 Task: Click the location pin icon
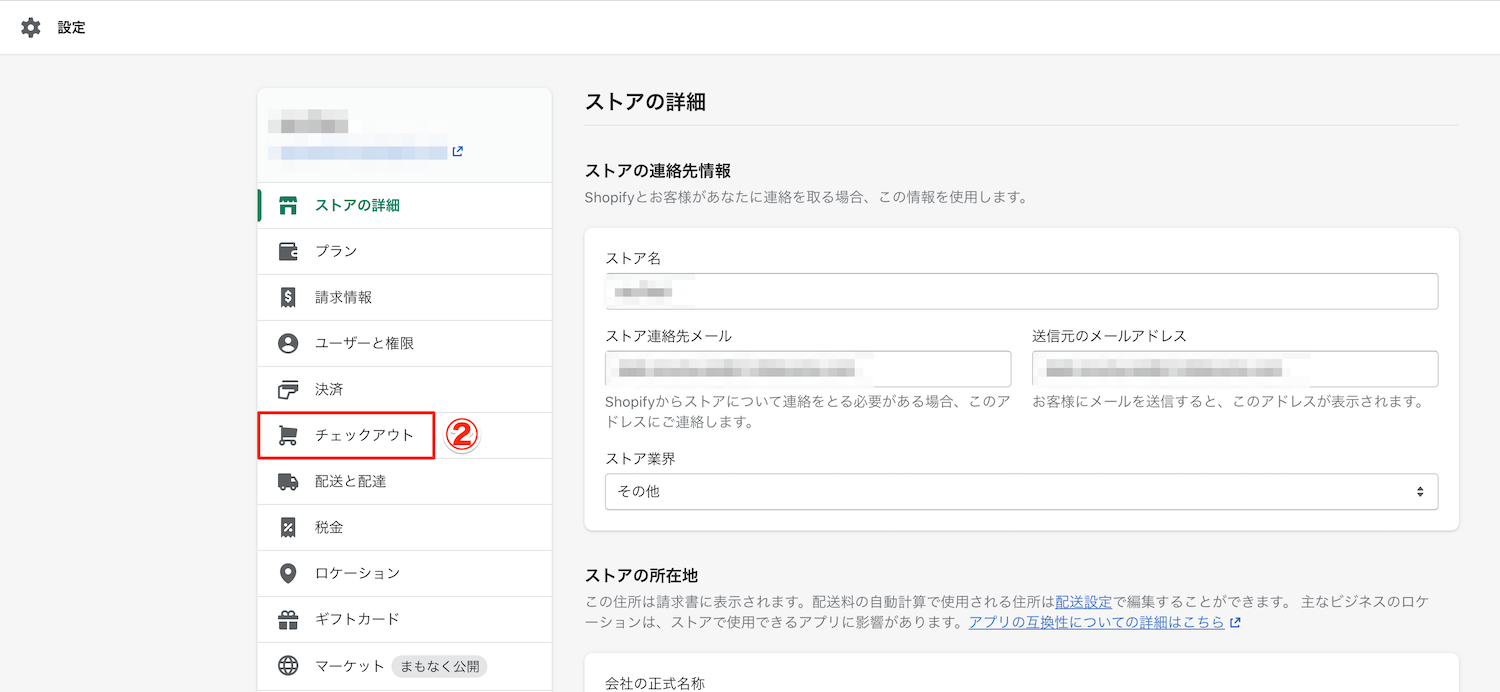tap(288, 574)
